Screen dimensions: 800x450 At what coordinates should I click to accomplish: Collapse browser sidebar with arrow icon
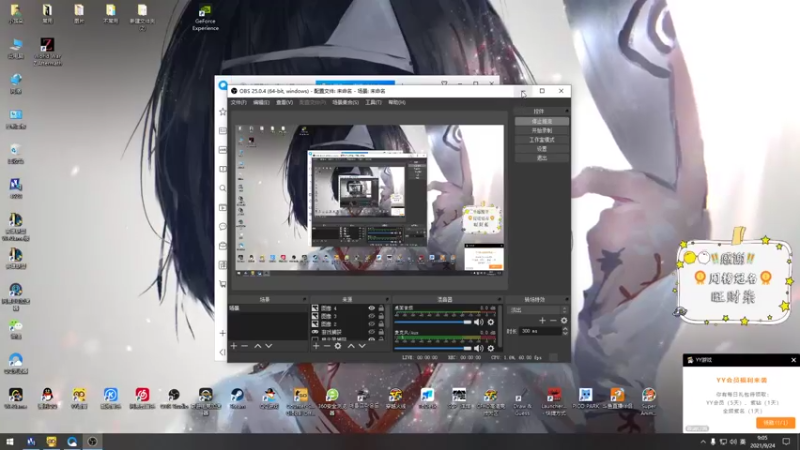click(222, 352)
